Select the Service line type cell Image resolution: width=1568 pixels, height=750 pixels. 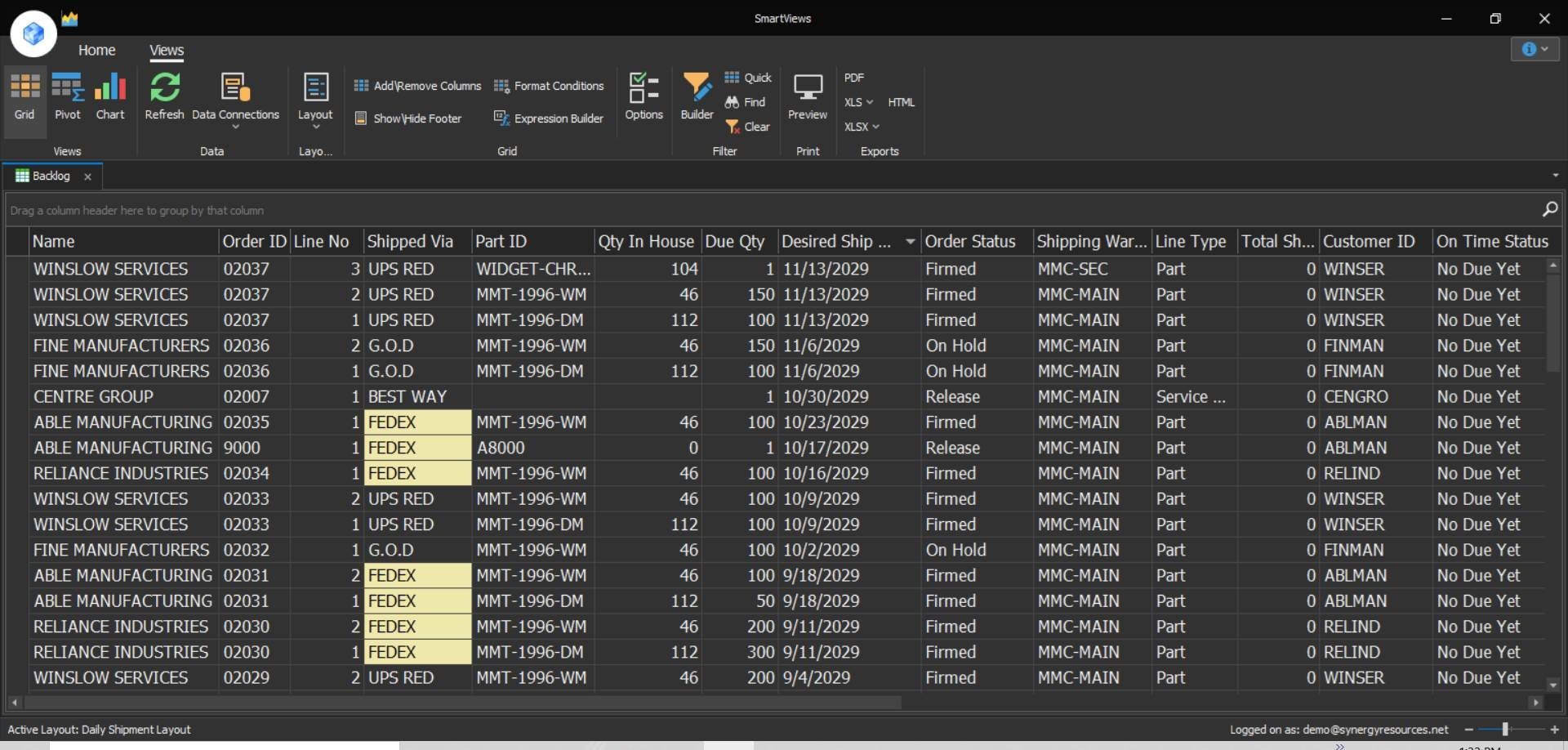click(1194, 396)
